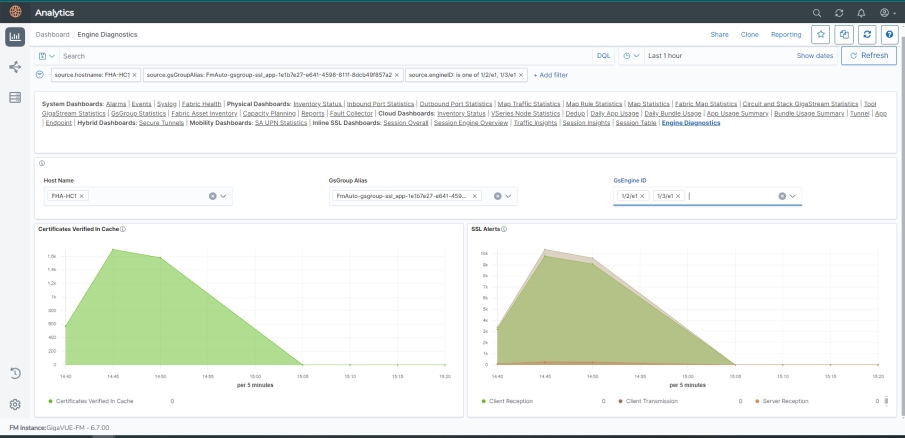The image size is (905, 438).
Task: Open the Reporting menu
Action: pyautogui.click(x=785, y=34)
